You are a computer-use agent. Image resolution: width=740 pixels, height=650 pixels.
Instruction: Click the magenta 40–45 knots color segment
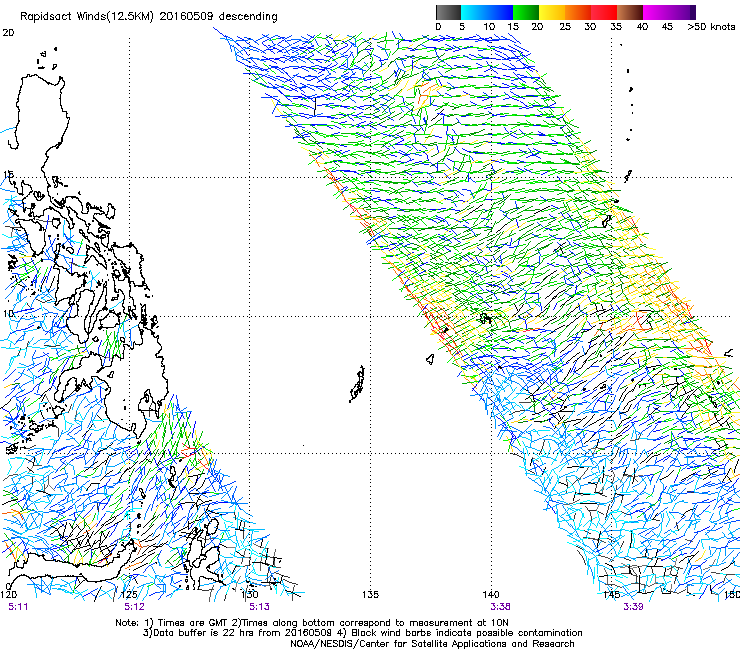click(656, 12)
